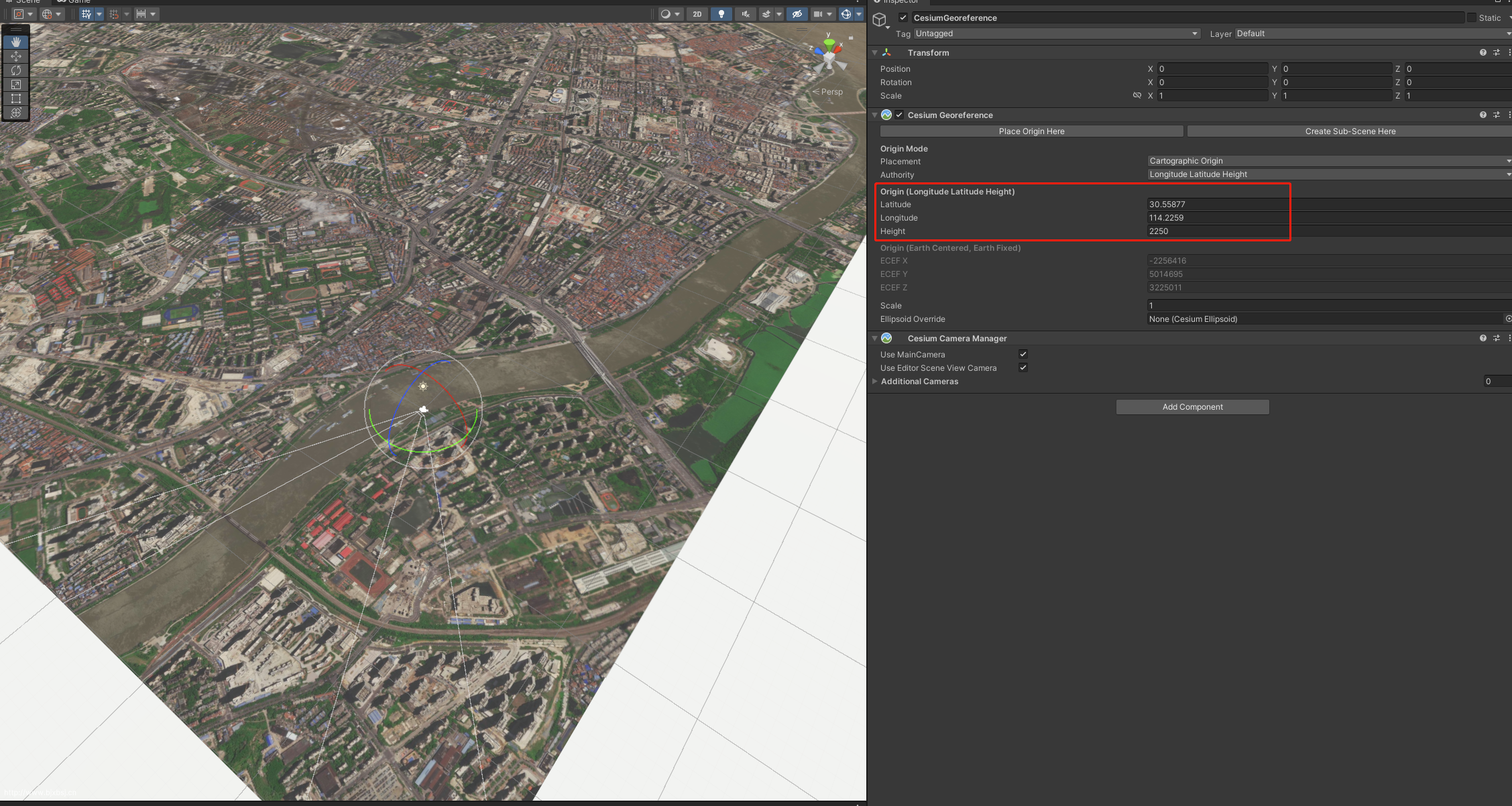Image resolution: width=1512 pixels, height=806 pixels.
Task: Open Gizmos dropdown arrow
Action: 859,14
